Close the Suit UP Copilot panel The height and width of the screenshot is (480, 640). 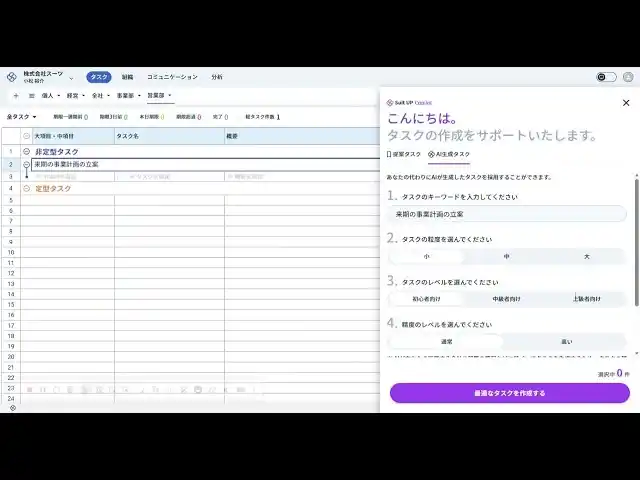626,102
